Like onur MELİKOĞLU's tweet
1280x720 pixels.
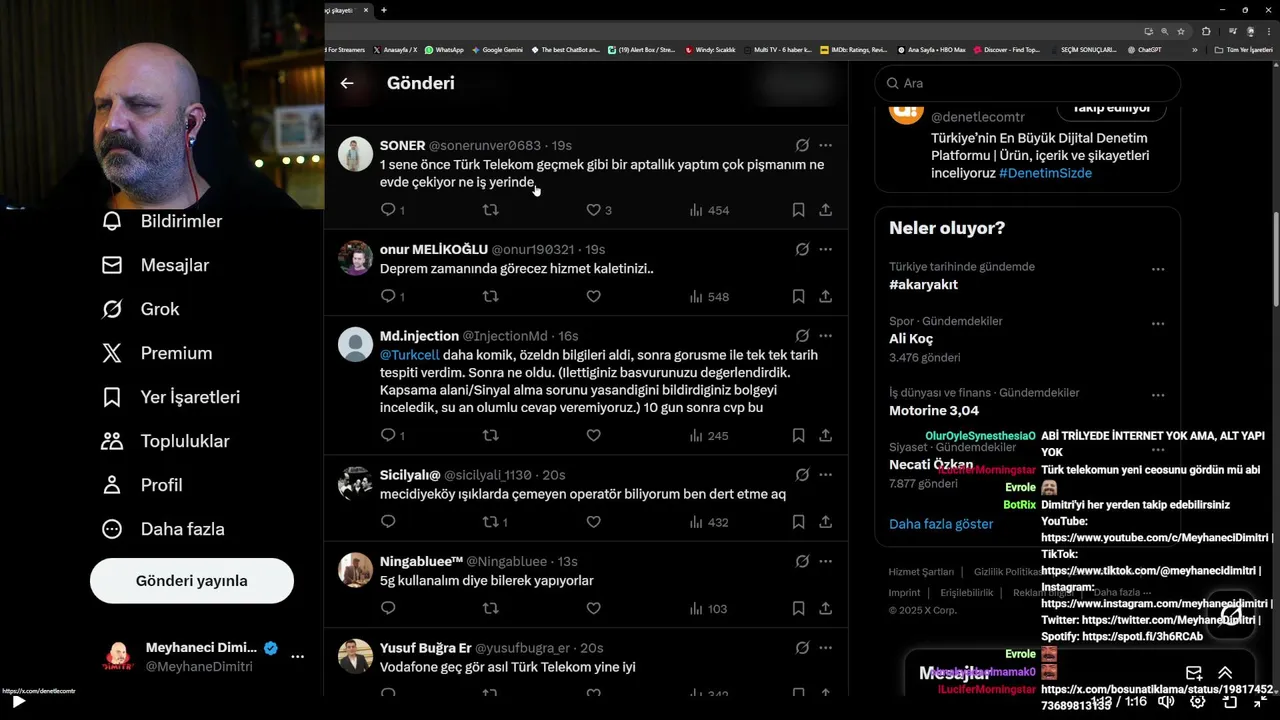coord(593,296)
